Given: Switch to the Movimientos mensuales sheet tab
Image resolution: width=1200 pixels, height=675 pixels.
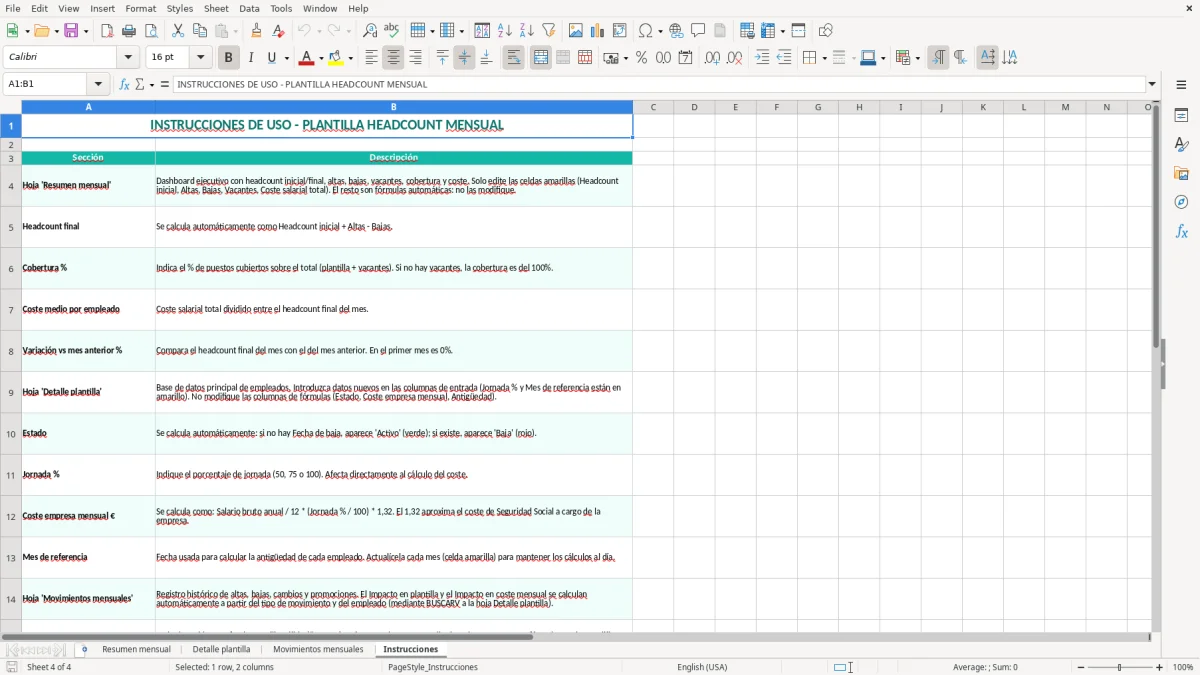Looking at the screenshot, I should pos(318,649).
